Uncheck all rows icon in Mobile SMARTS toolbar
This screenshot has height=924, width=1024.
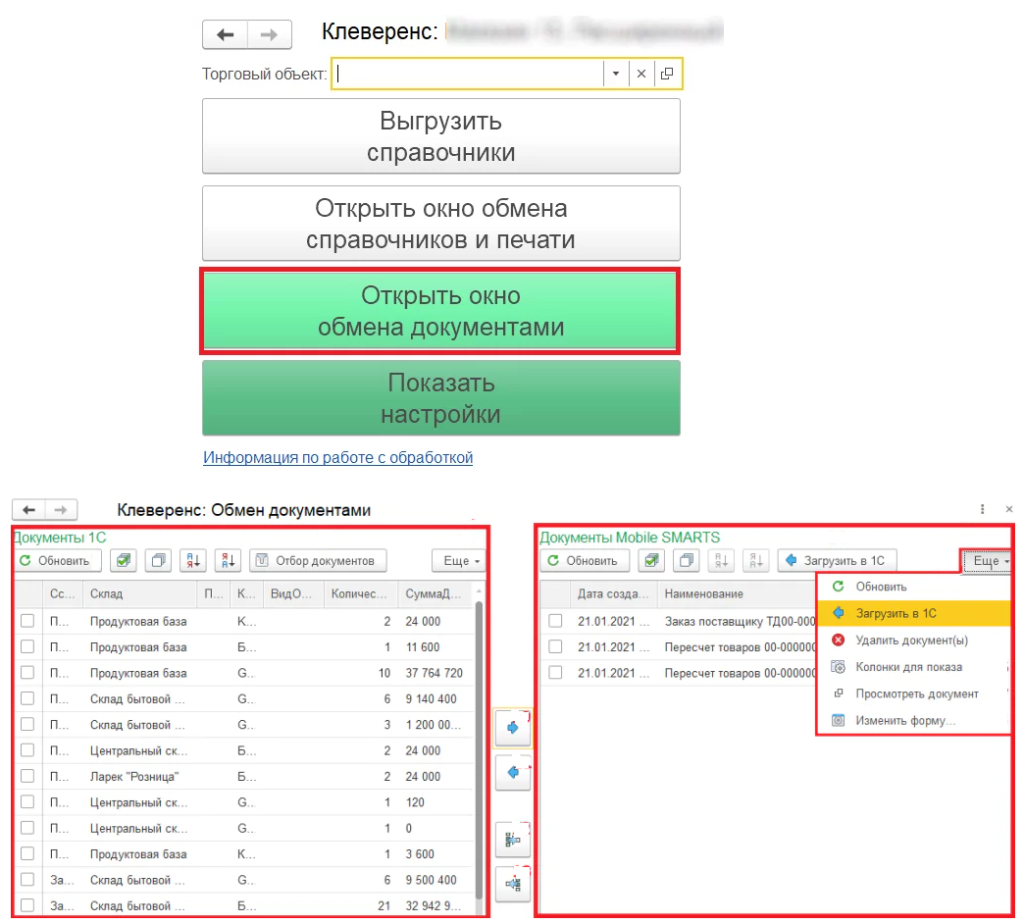[x=686, y=560]
